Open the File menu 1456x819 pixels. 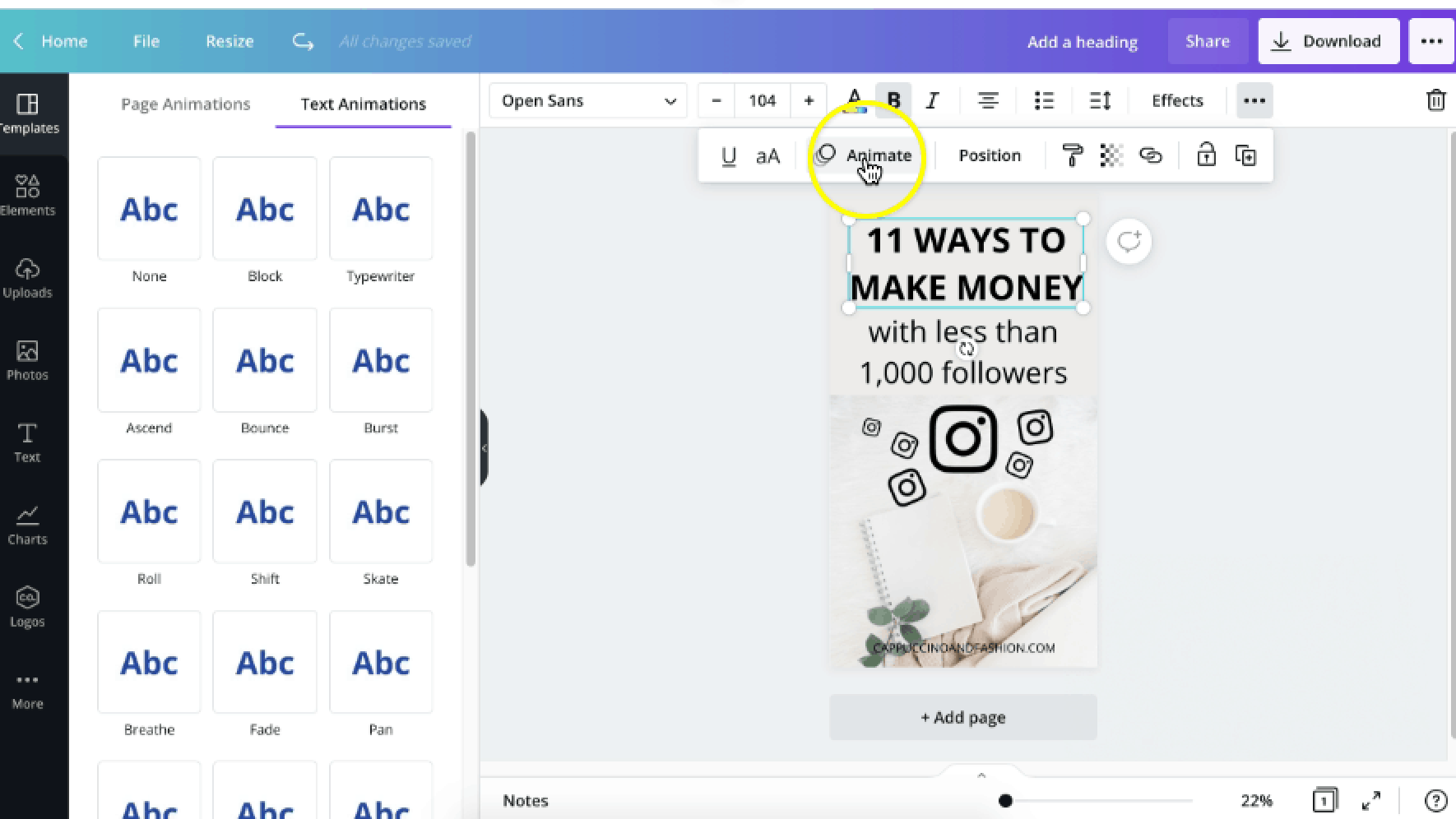146,41
